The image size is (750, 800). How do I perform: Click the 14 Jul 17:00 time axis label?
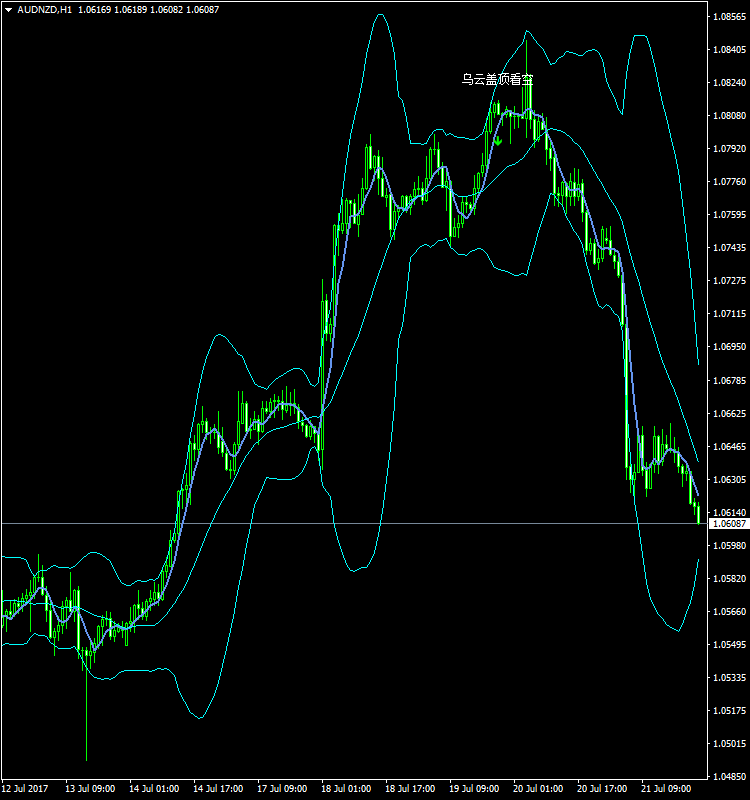(x=218, y=789)
